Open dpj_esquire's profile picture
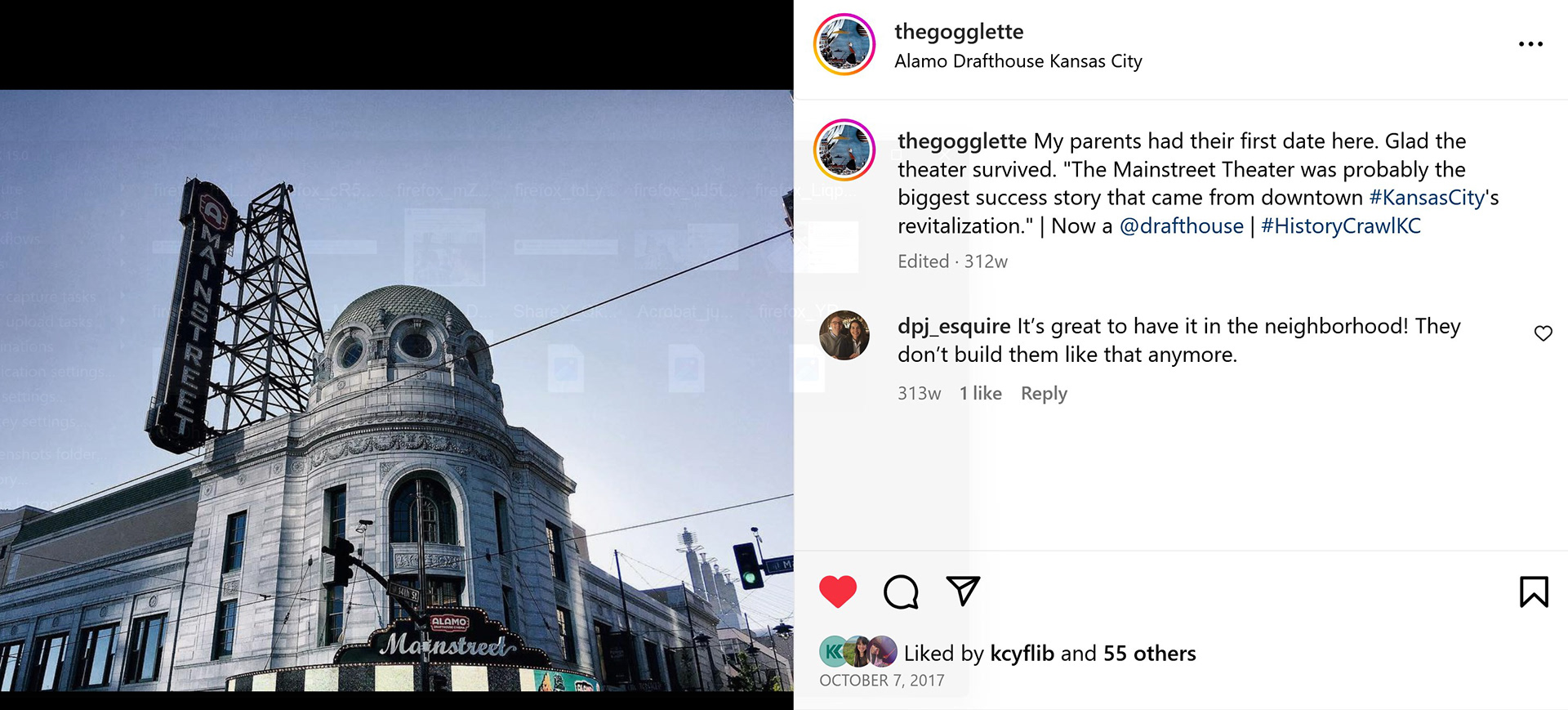This screenshot has width=1568, height=710. [x=844, y=335]
